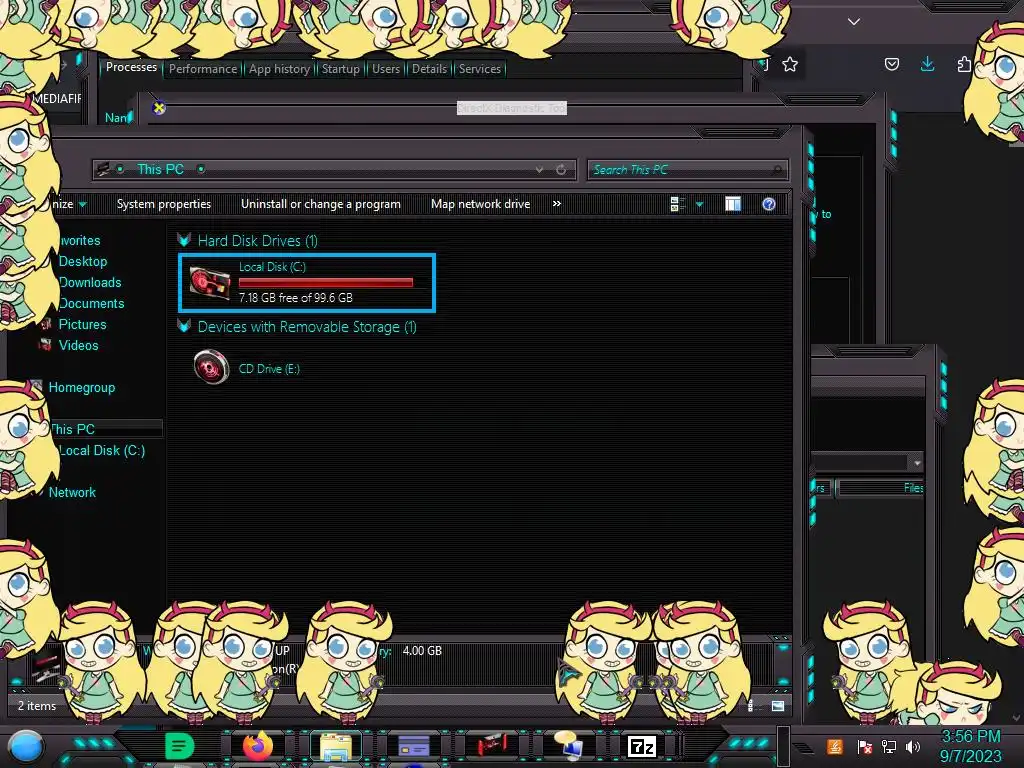Image resolution: width=1024 pixels, height=768 pixels.
Task: Click the network tray icon
Action: coord(889,746)
